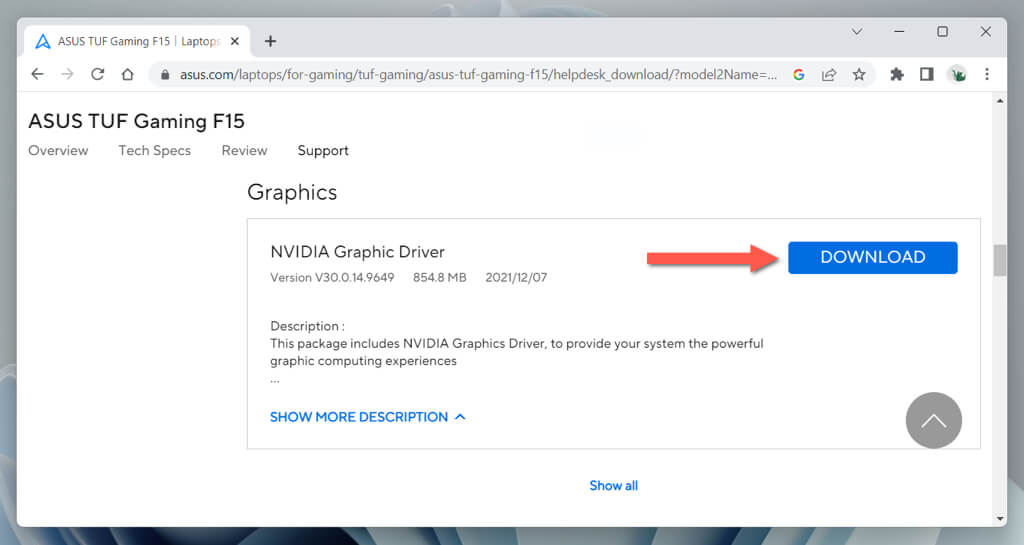Select the Review tab
The width and height of the screenshot is (1024, 545).
[x=244, y=151]
